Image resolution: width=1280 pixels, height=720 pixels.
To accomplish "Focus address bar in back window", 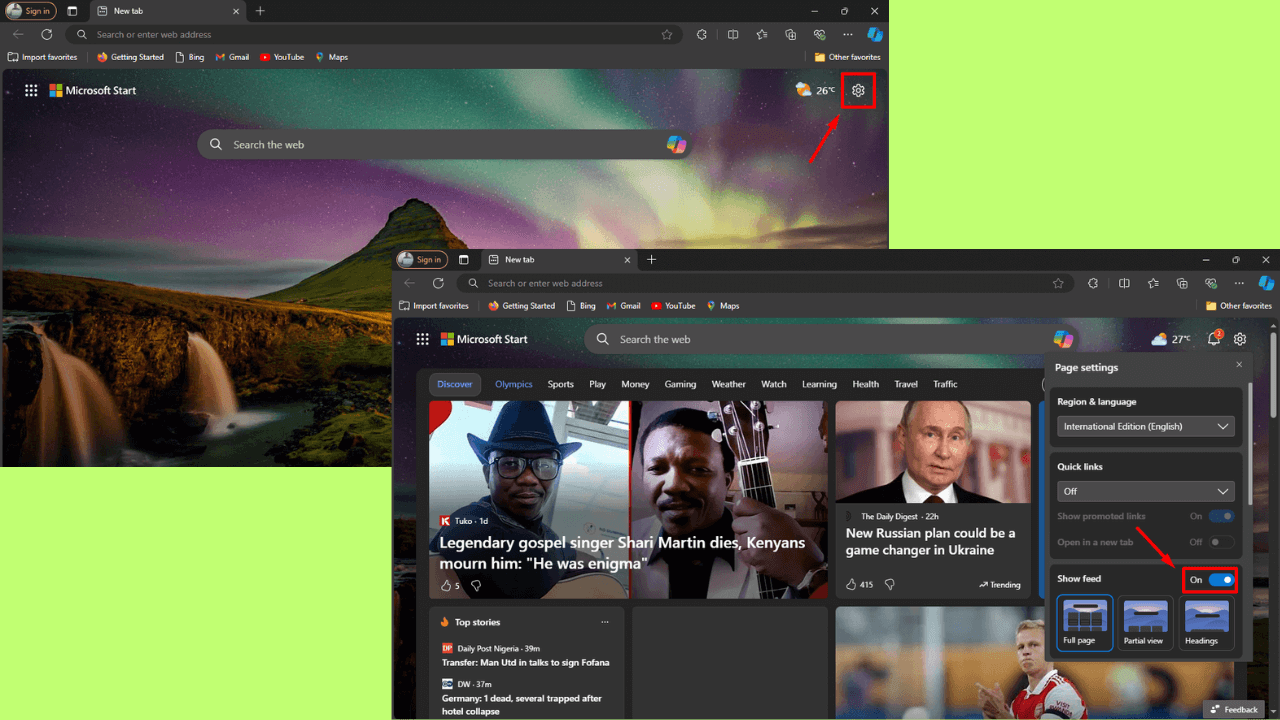I will coord(375,34).
